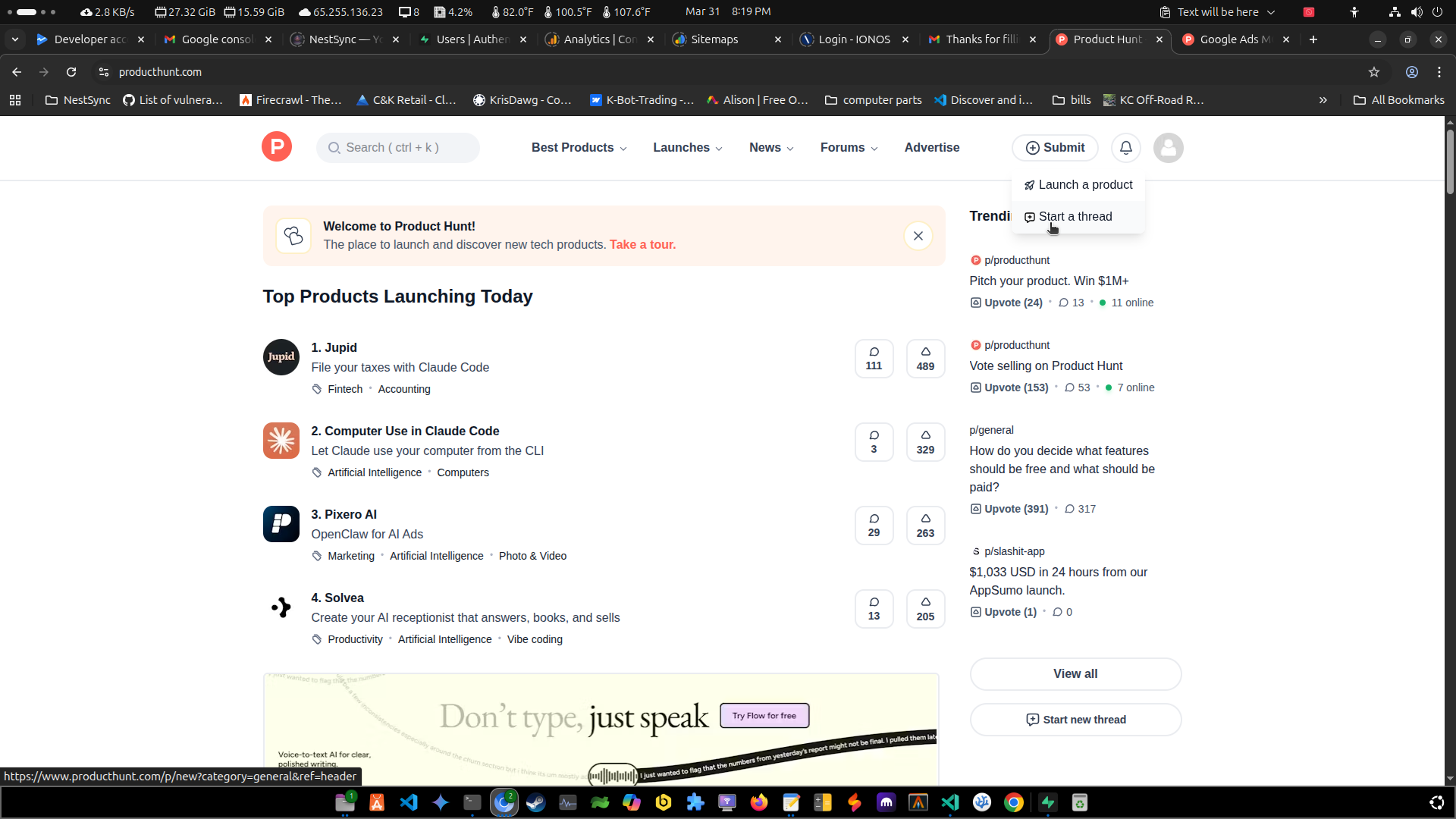1456x819 pixels.
Task: Open your account avatar menu
Action: tap(1168, 147)
